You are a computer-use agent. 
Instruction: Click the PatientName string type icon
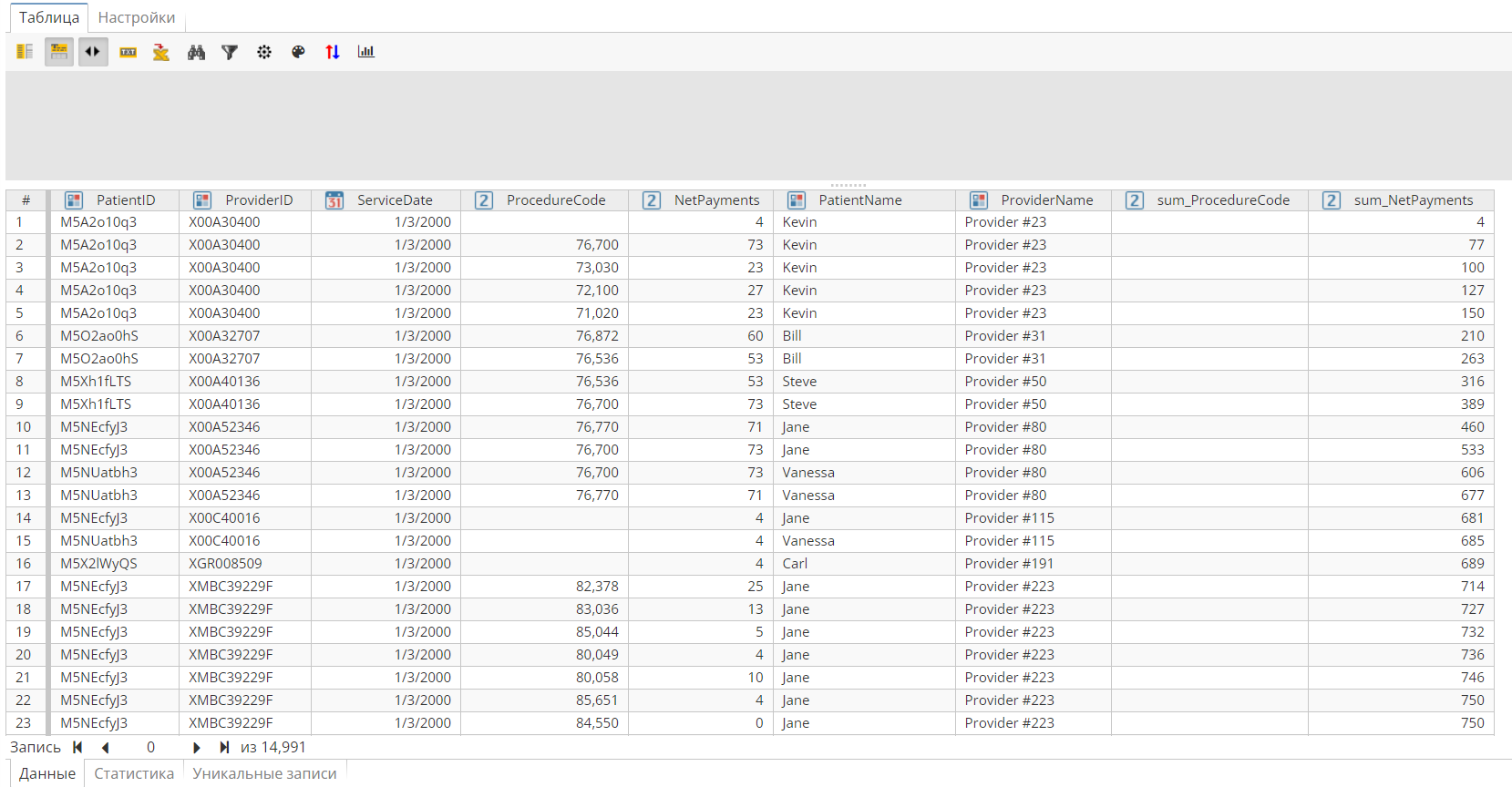pyautogui.click(x=797, y=200)
